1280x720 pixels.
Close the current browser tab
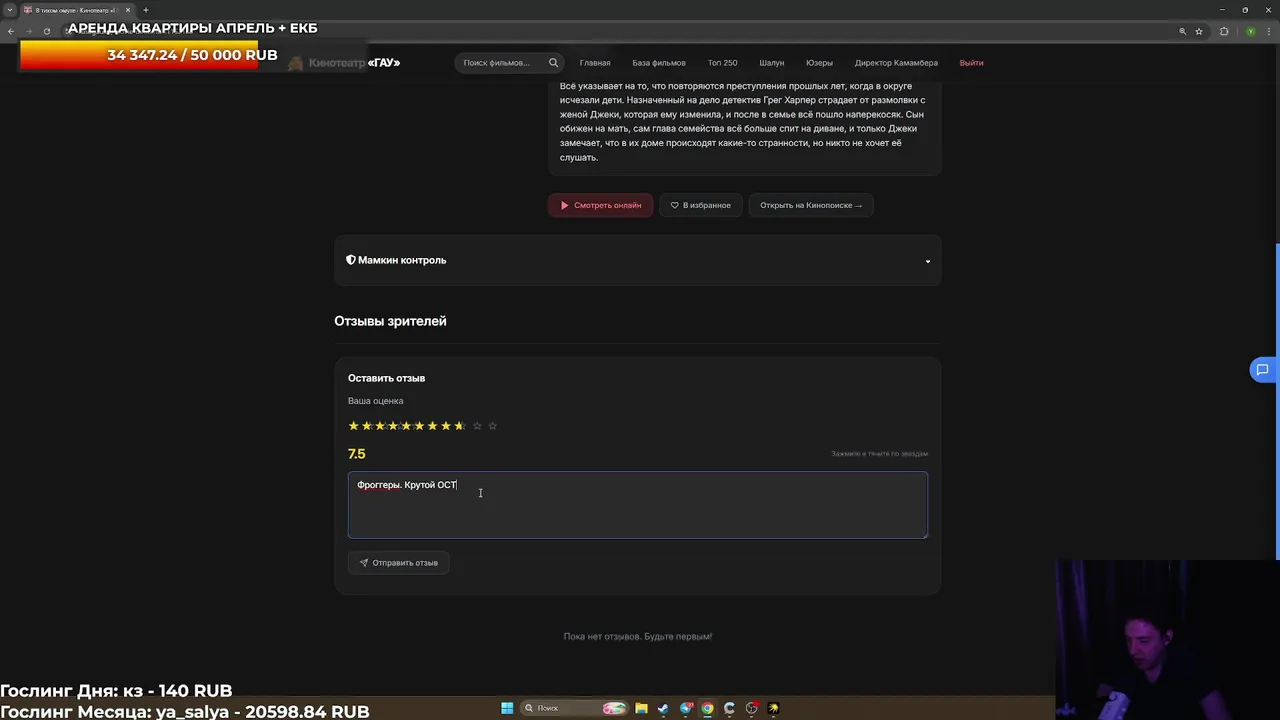[128, 10]
